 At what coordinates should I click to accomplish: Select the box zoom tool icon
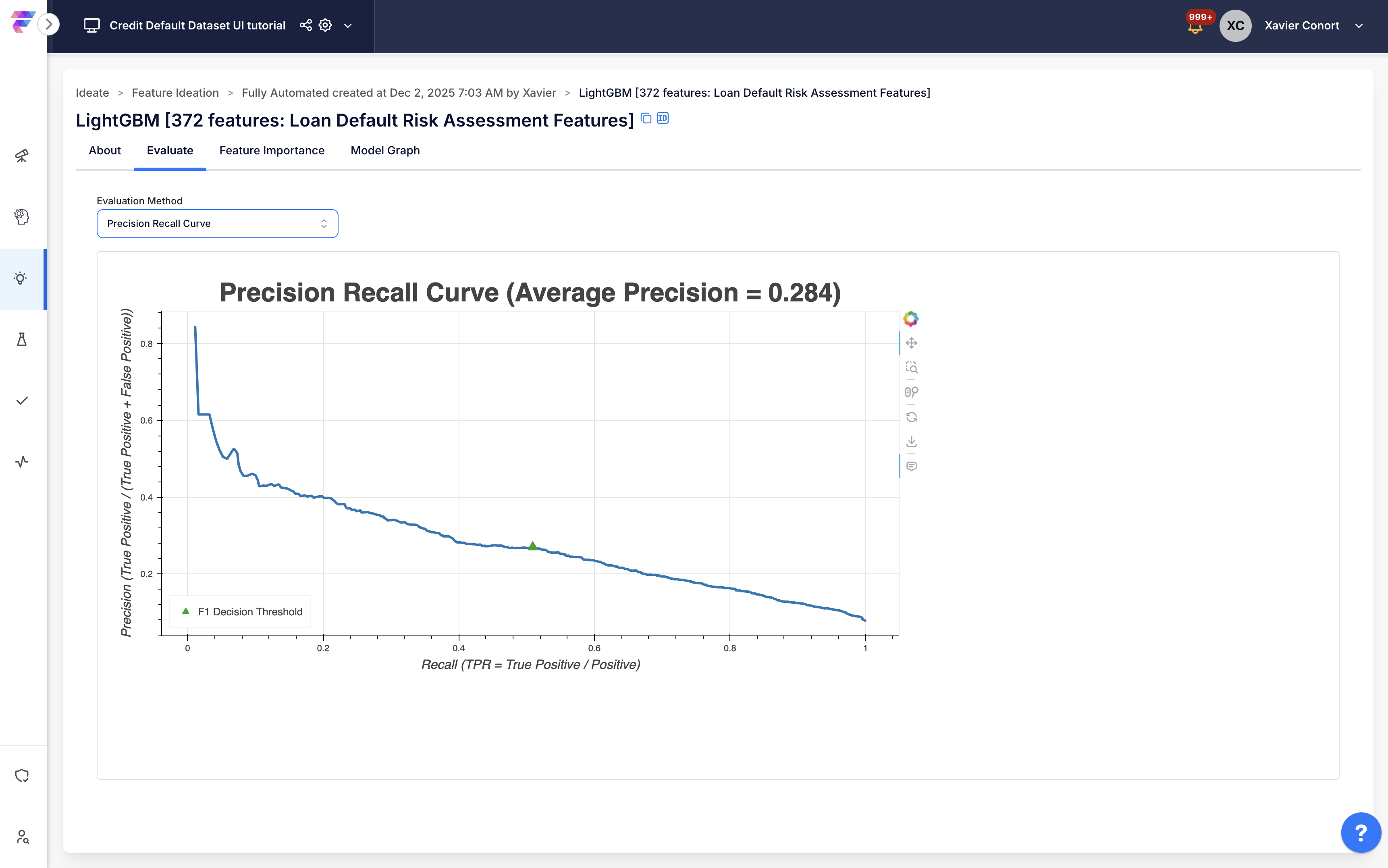tap(911, 368)
